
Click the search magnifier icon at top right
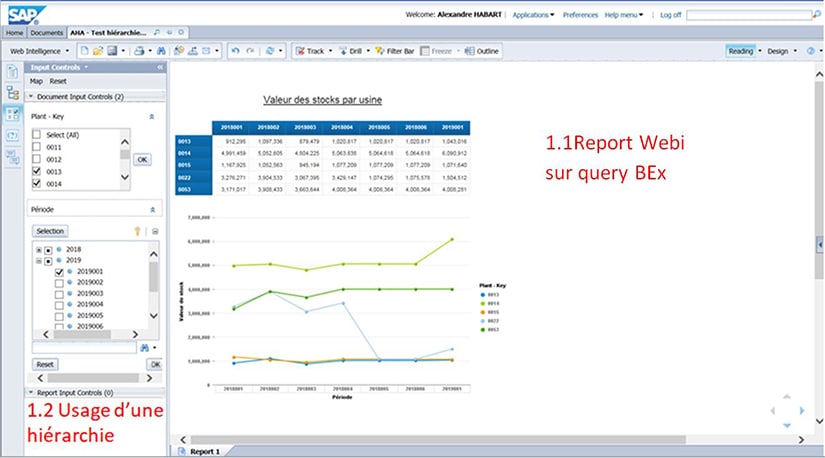[817, 15]
